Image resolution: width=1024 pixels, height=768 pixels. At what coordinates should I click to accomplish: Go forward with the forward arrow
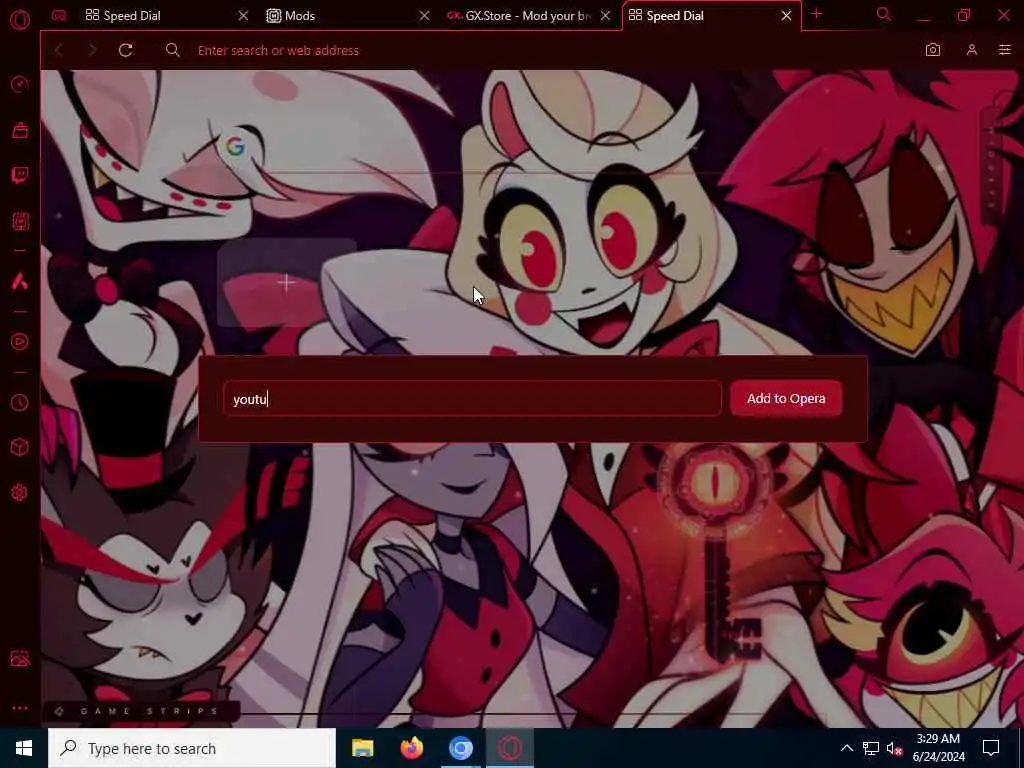(92, 50)
